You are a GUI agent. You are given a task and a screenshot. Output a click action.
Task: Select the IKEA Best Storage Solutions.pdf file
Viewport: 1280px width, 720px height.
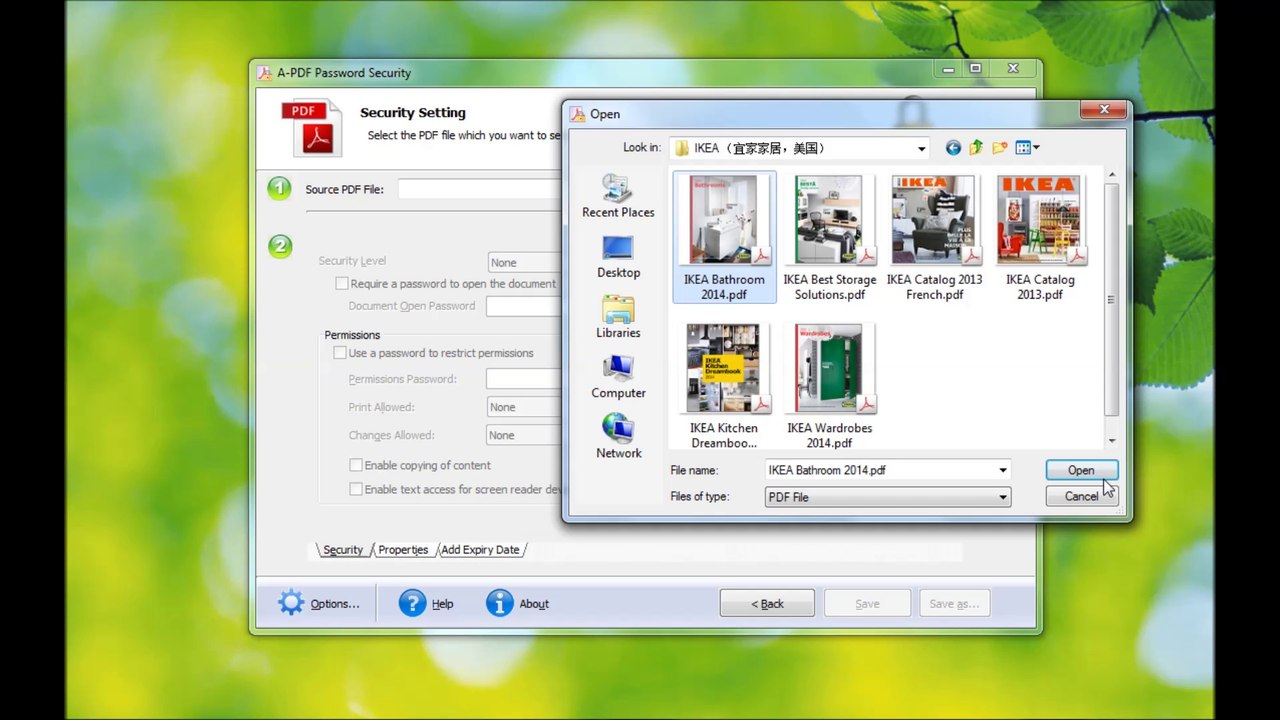829,238
